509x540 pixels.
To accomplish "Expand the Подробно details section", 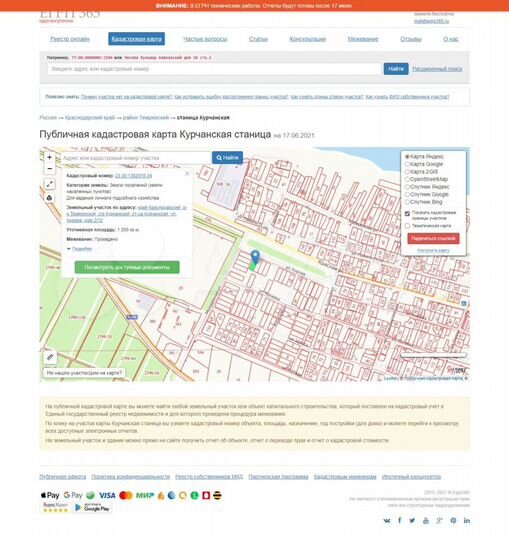I will (82, 249).
